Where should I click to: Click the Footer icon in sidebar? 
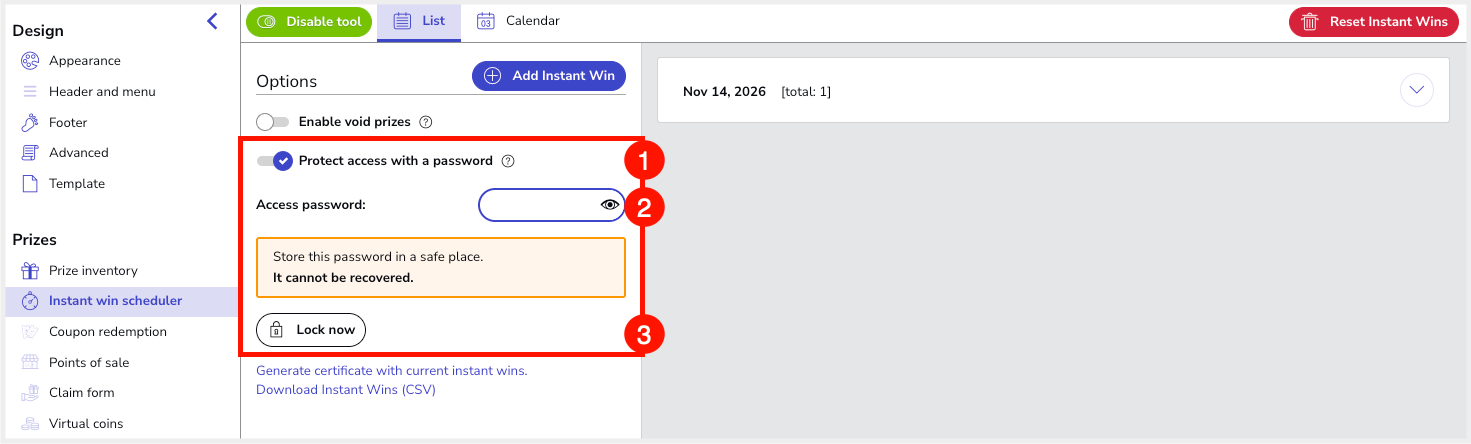point(30,123)
